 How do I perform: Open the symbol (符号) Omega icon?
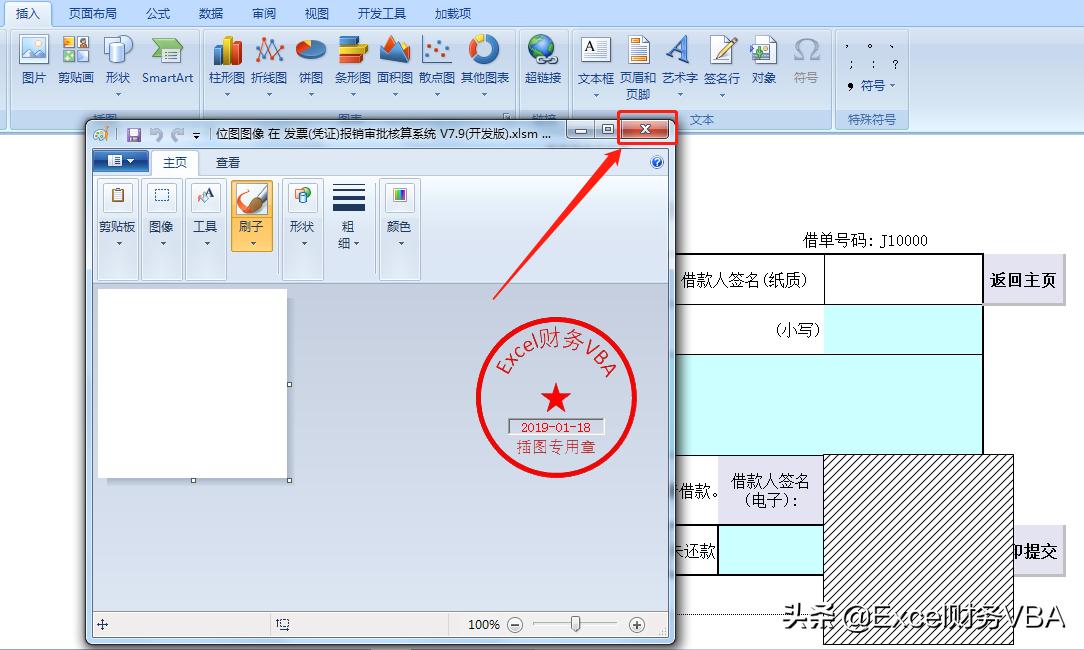806,59
